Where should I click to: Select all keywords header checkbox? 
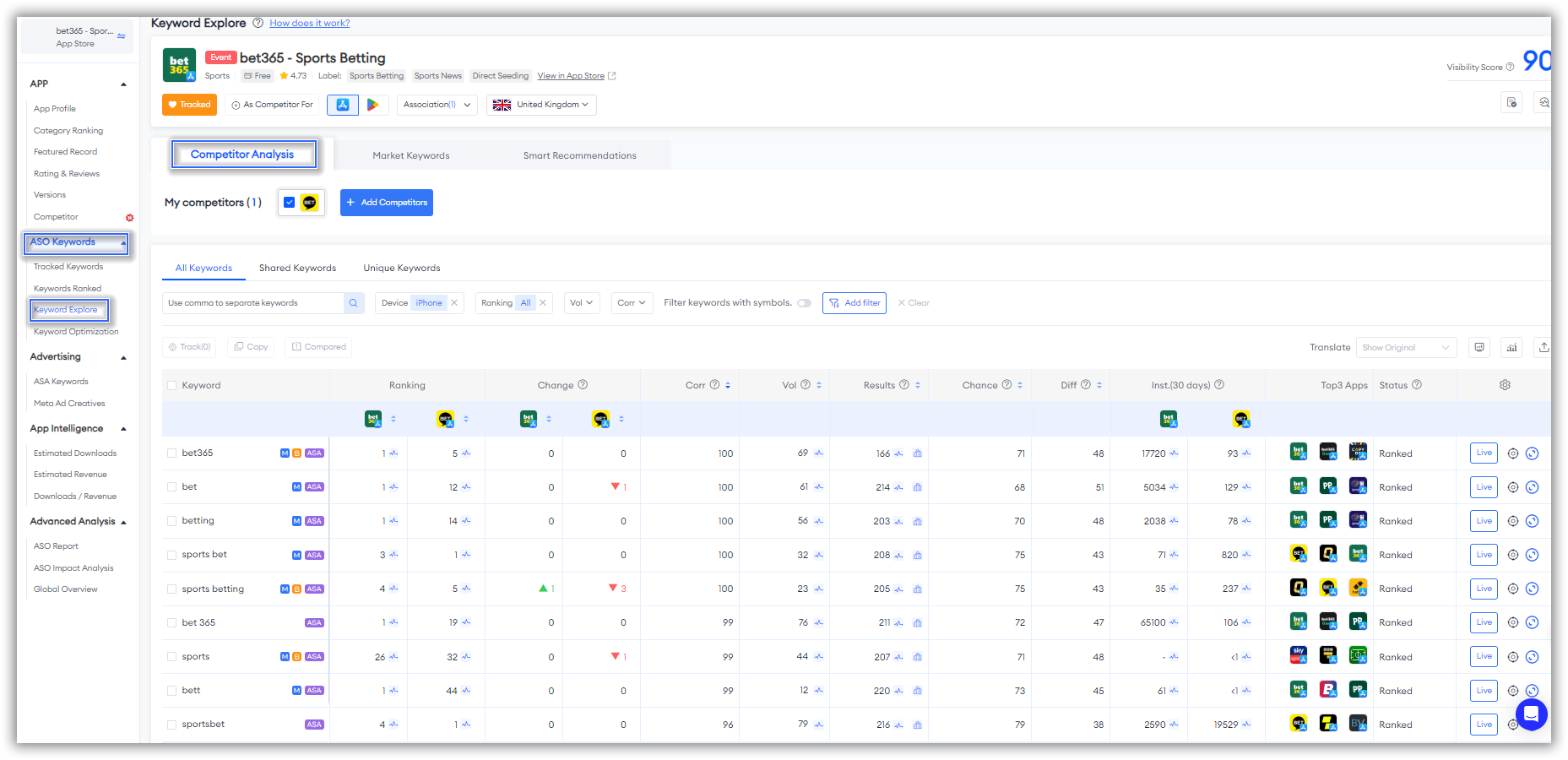(172, 386)
